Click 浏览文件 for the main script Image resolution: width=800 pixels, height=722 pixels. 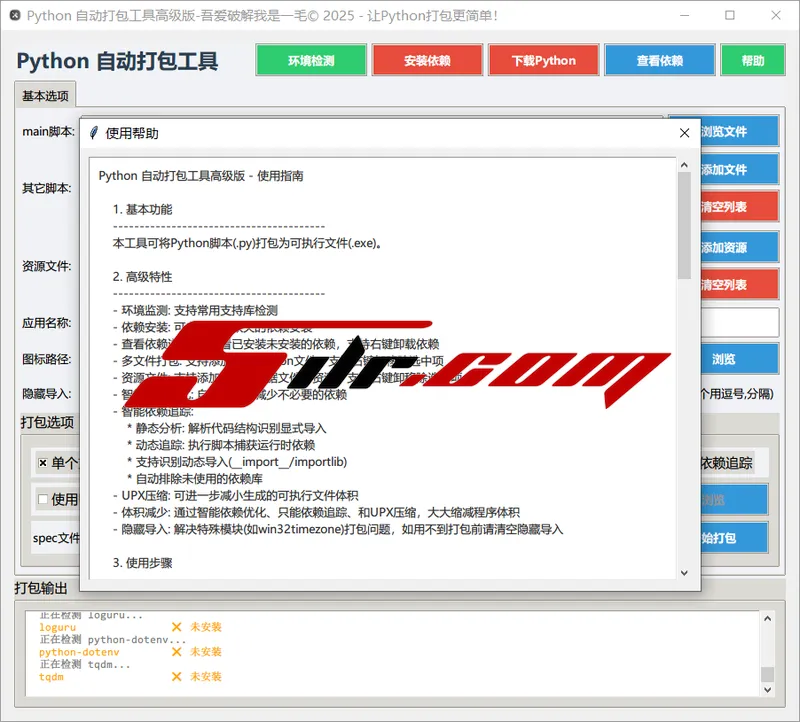(x=740, y=131)
